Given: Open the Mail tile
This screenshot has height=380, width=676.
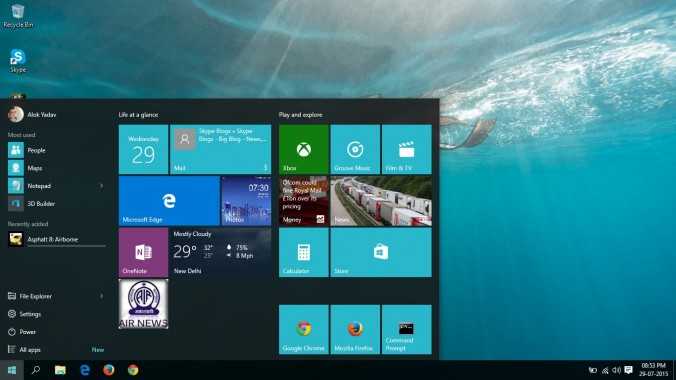Looking at the screenshot, I should (221, 149).
